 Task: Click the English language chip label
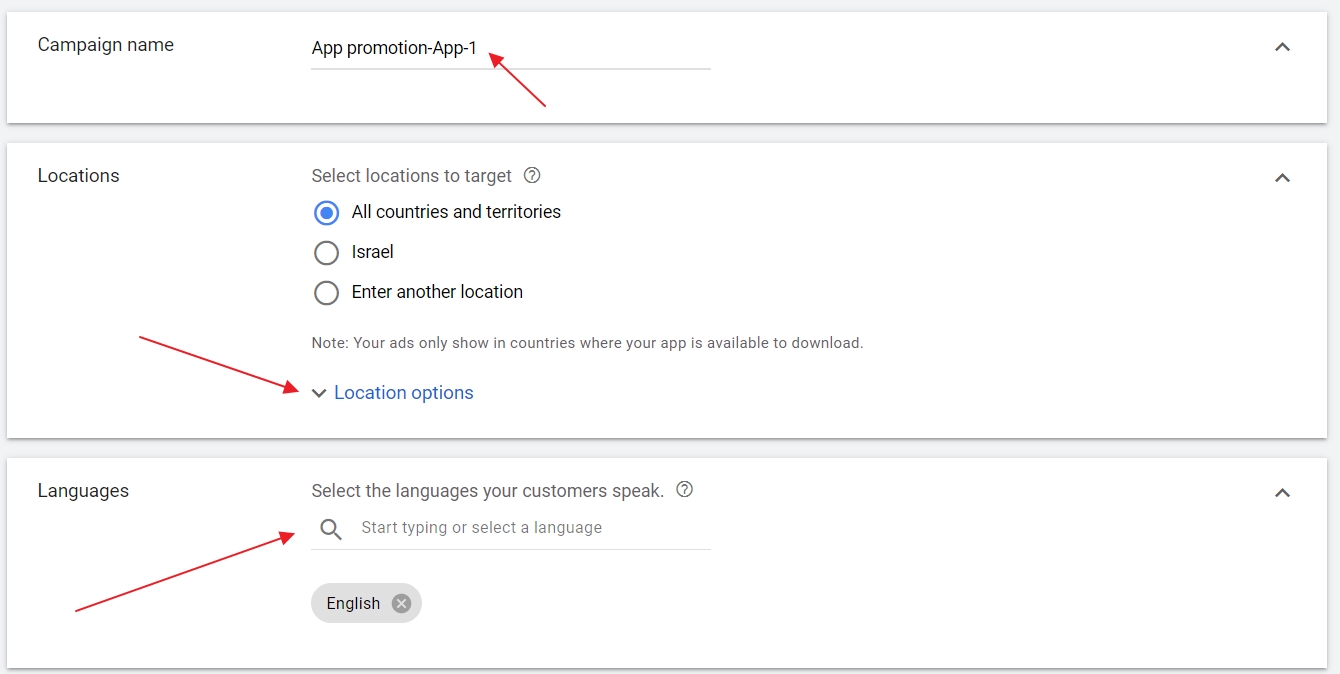(x=353, y=603)
